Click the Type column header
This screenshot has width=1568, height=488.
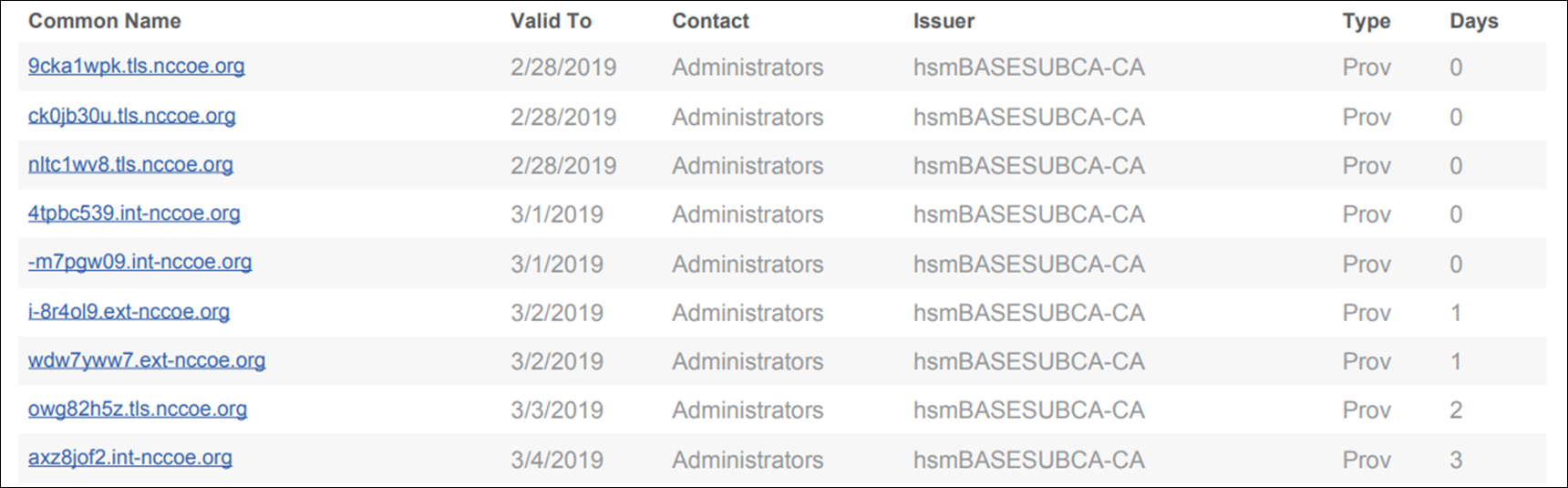[x=1366, y=21]
